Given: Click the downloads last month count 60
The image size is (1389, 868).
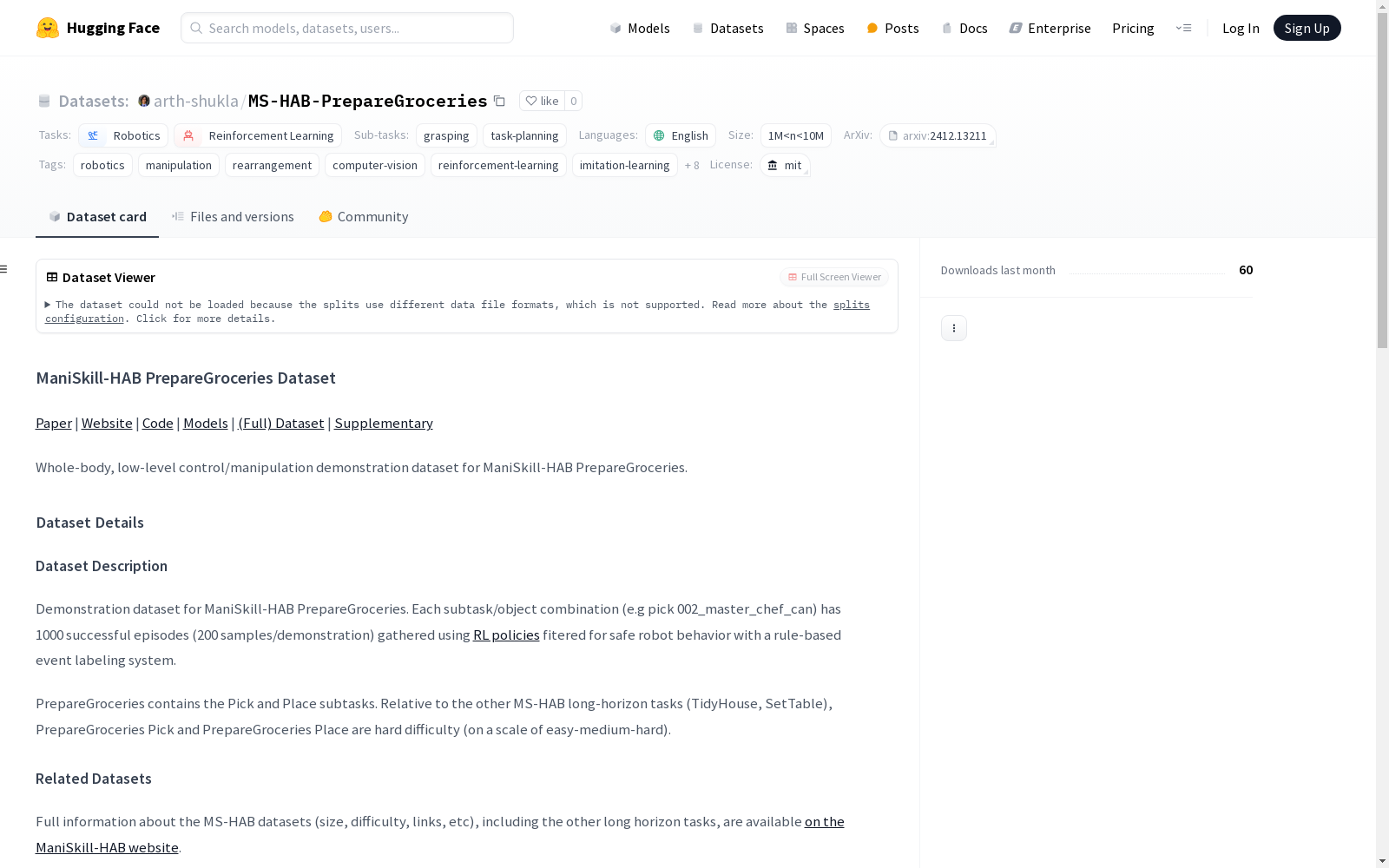Looking at the screenshot, I should point(1246,270).
